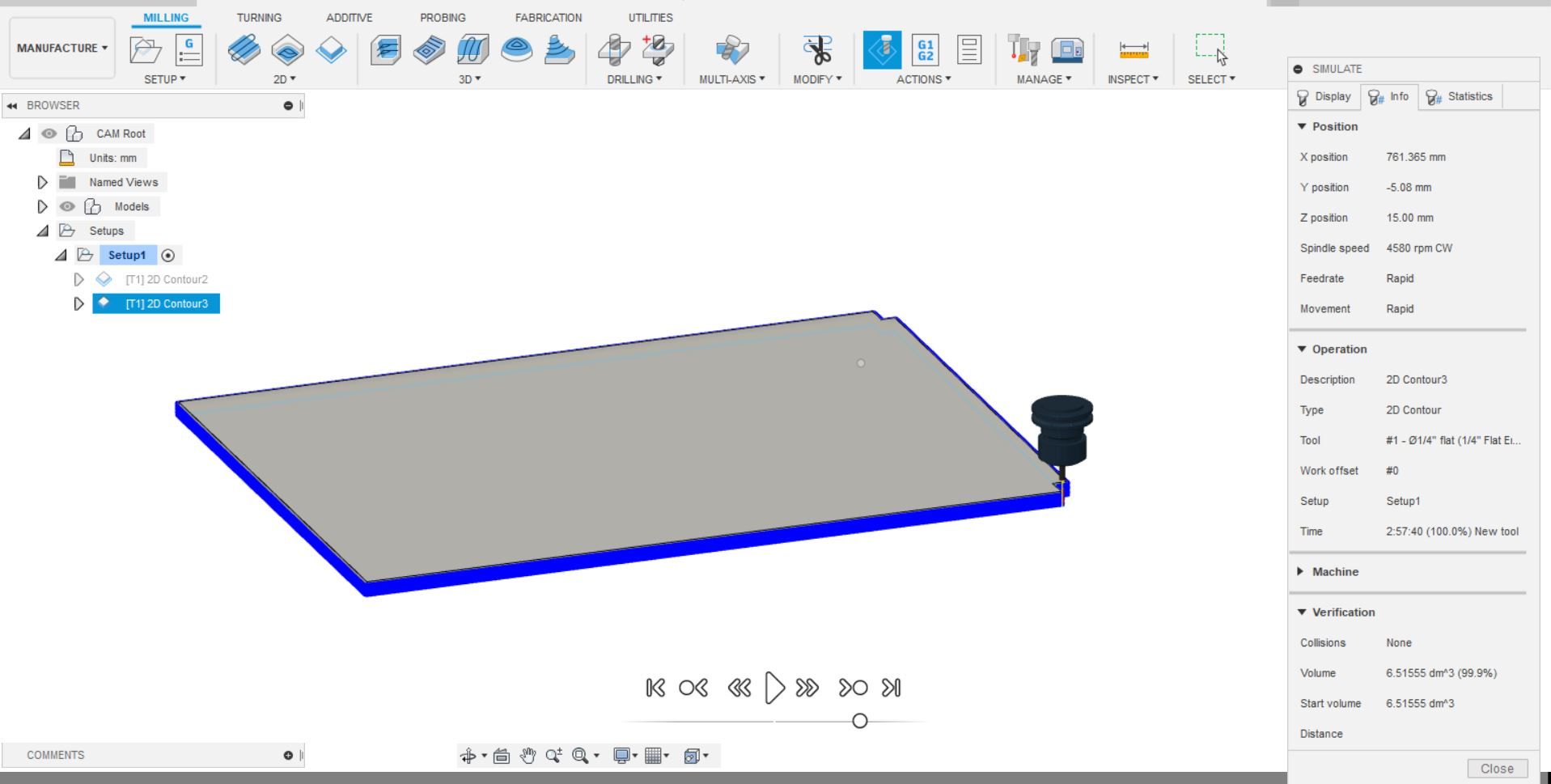Open Display Settings monitor icon
The height and width of the screenshot is (784, 1551).
pyautogui.click(x=621, y=756)
